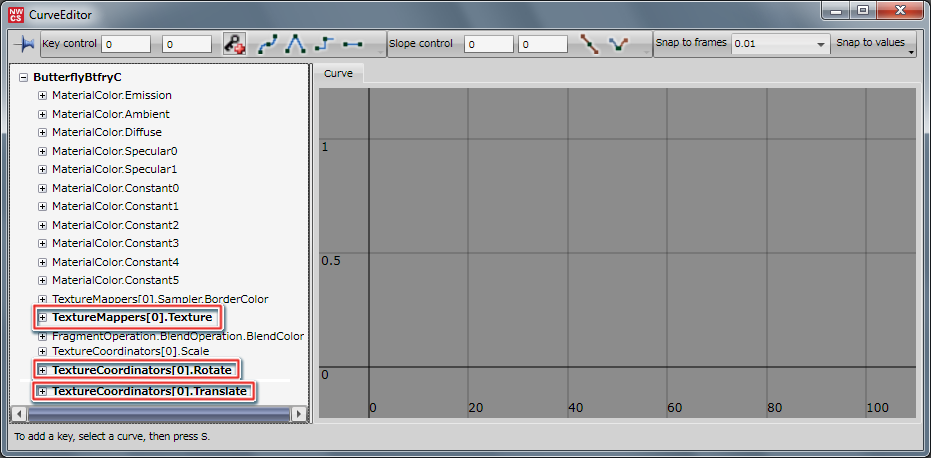The height and width of the screenshot is (458, 931).
Task: Collapse the ButterflyBtfryC root node
Action: coord(24,77)
